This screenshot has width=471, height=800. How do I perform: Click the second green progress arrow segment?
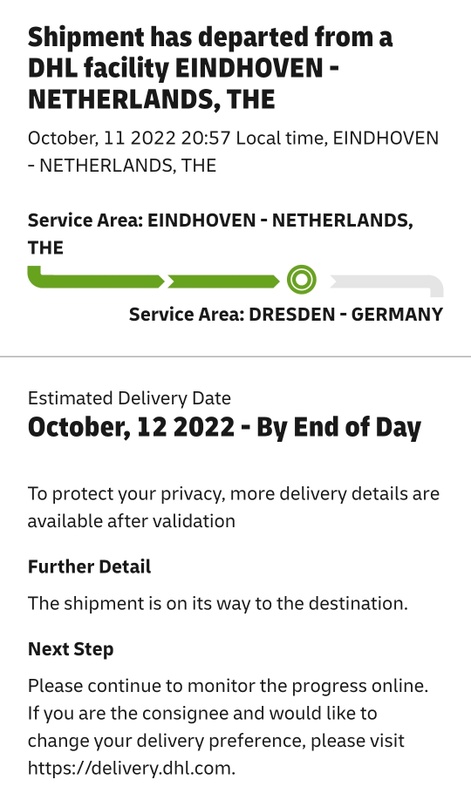coord(224,282)
